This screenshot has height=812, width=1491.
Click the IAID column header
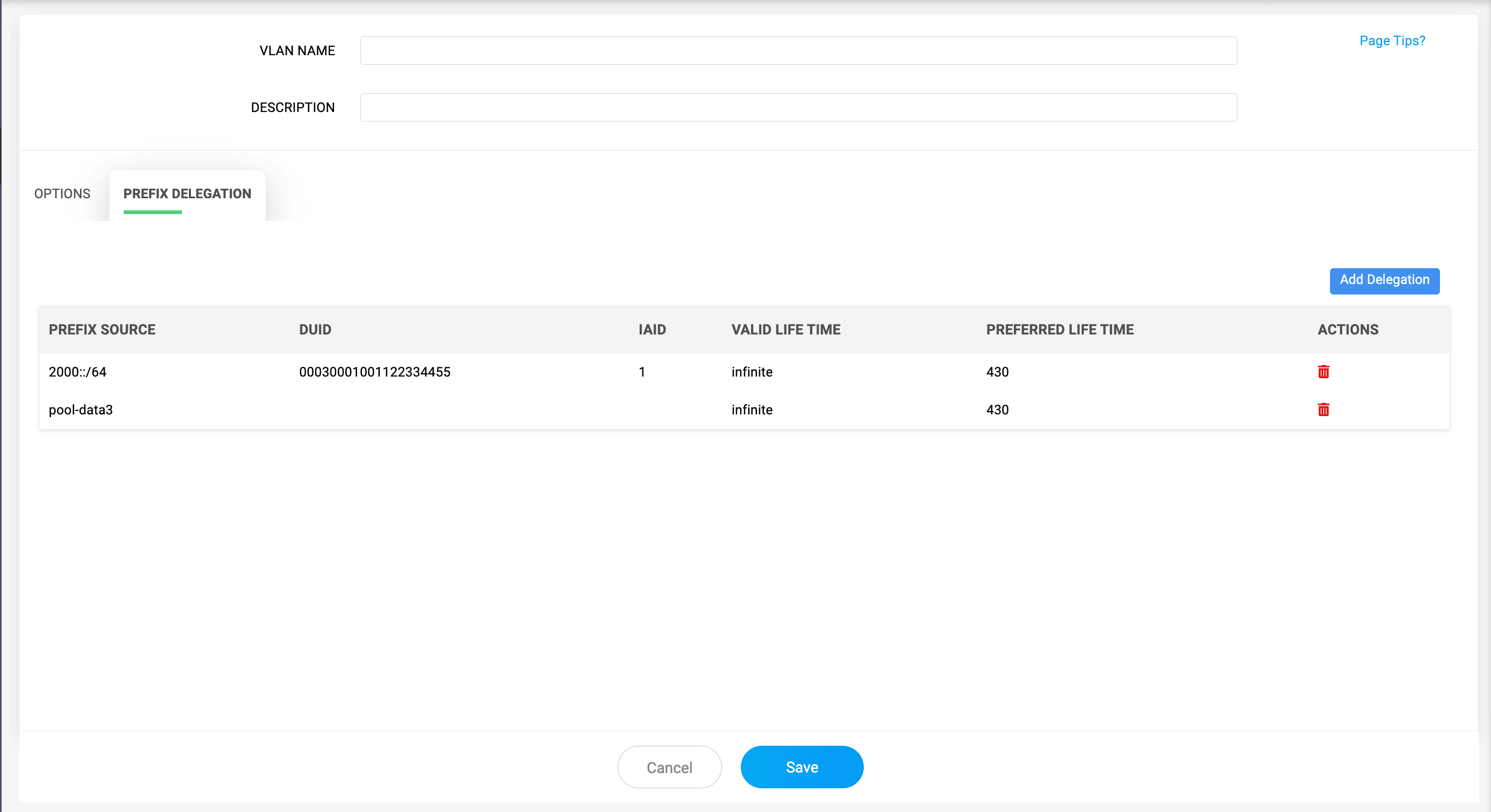pyautogui.click(x=652, y=329)
